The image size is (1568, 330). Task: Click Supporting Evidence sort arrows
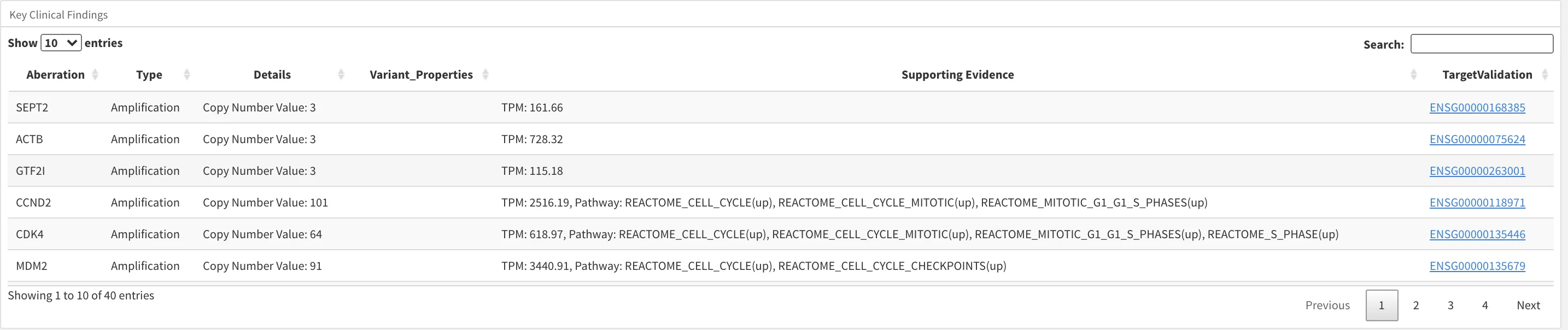[1413, 75]
